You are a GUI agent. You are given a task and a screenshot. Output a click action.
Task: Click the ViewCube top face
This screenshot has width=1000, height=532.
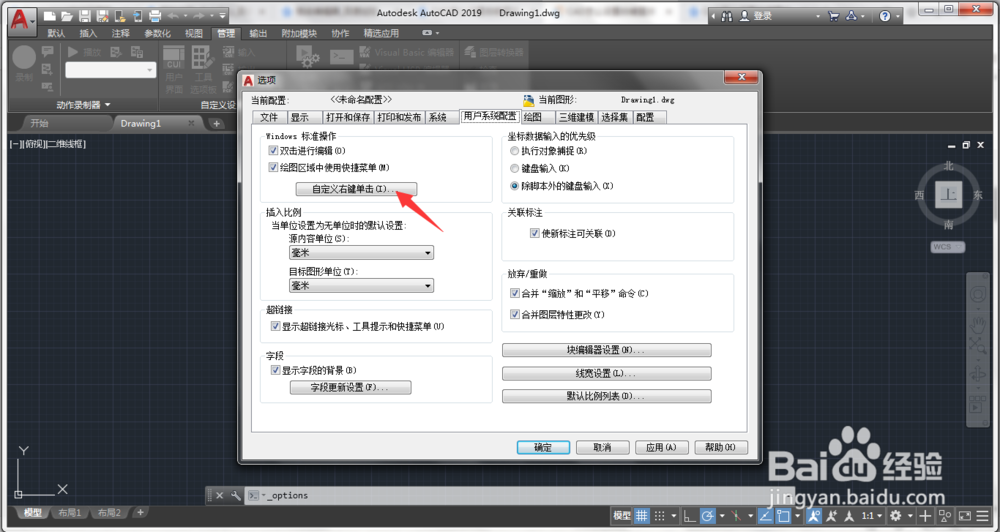point(948,195)
